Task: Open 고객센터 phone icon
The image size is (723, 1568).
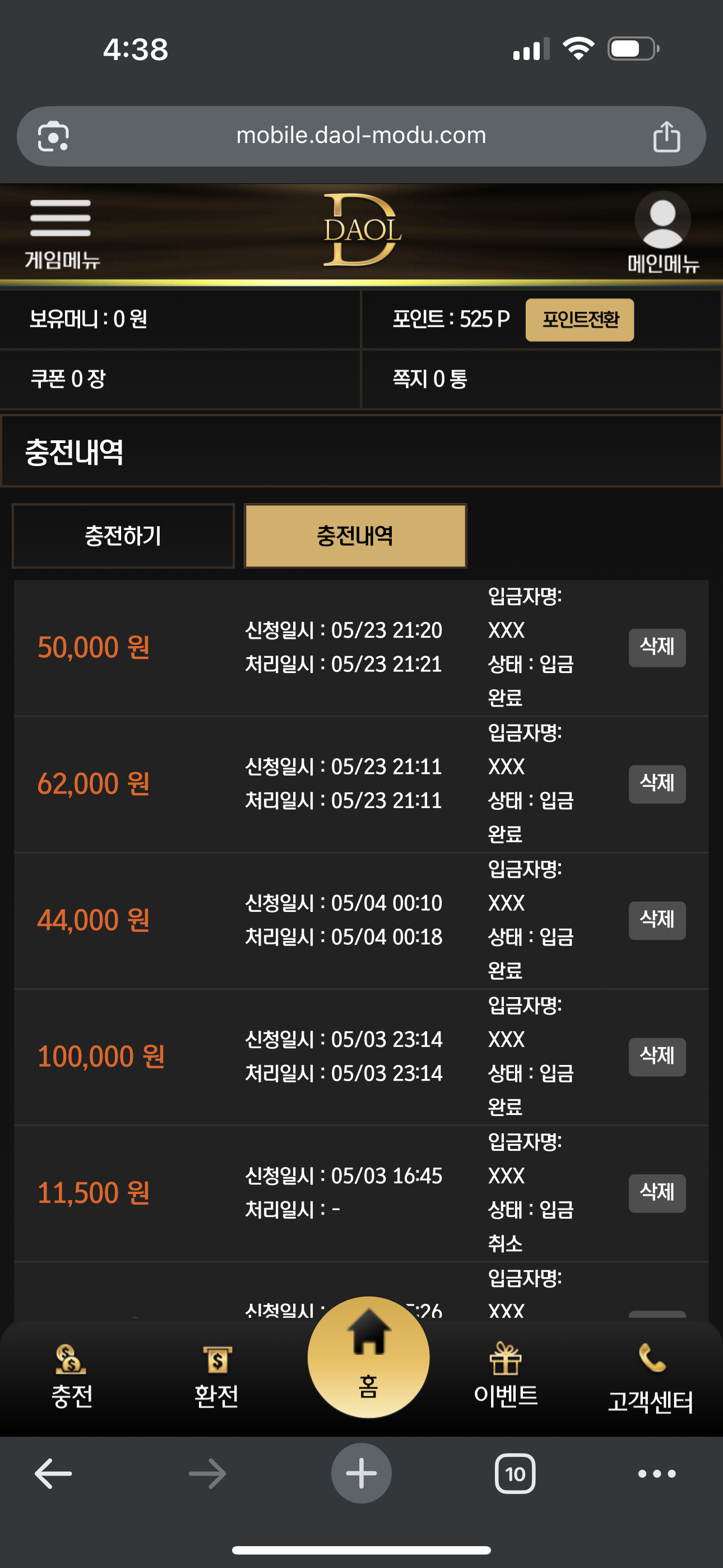Action: tap(651, 1378)
